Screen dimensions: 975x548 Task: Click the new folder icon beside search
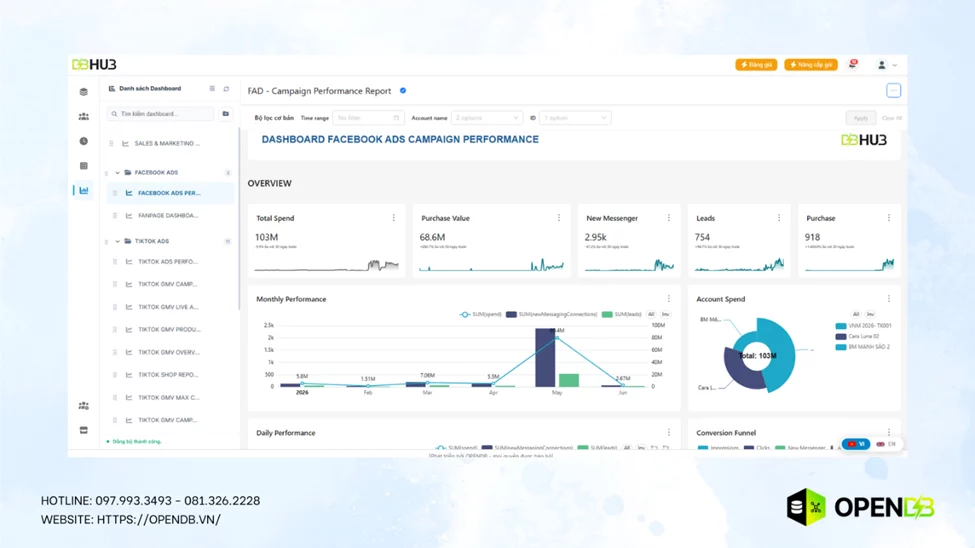click(x=226, y=114)
